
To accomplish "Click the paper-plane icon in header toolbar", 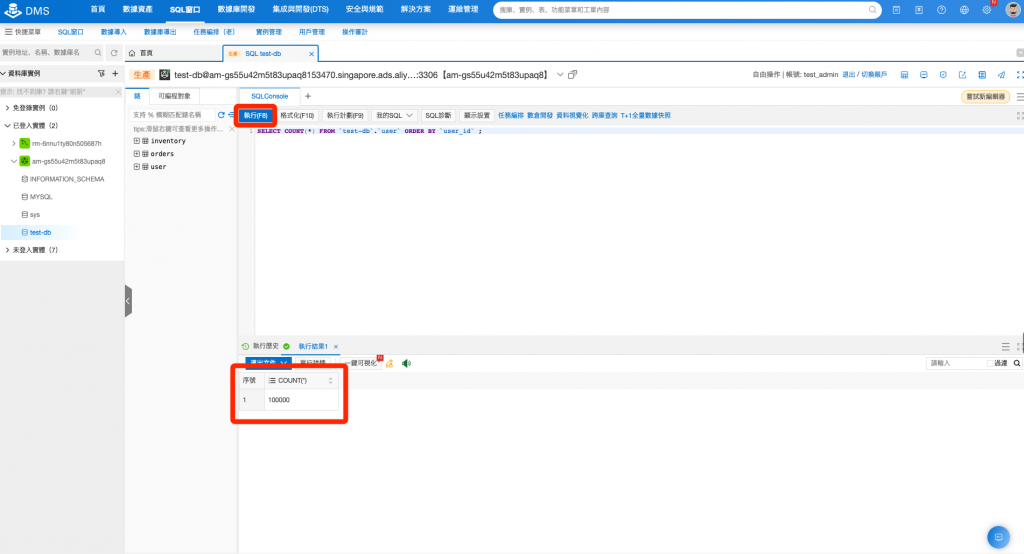I will [x=1001, y=74].
